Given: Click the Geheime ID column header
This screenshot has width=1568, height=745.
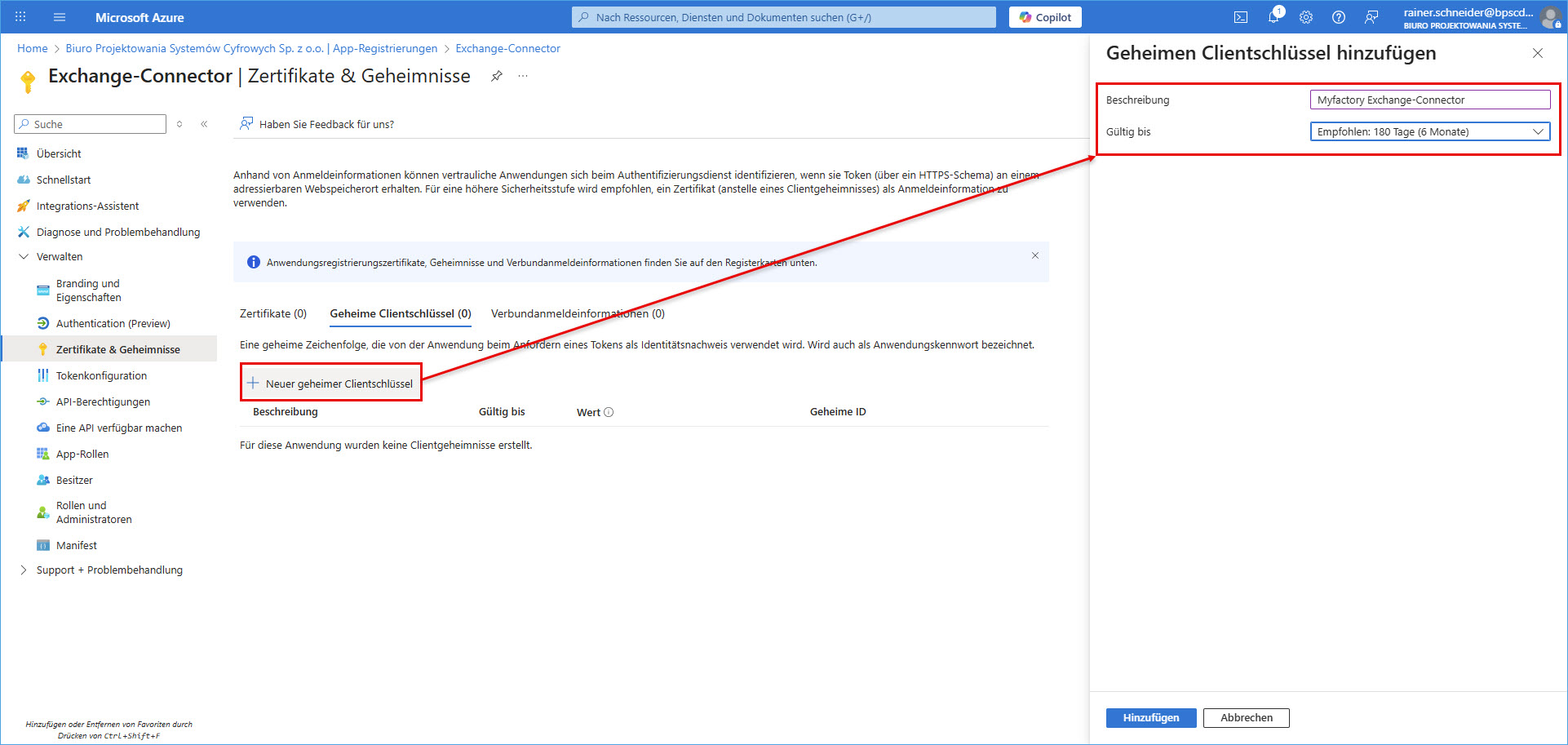Looking at the screenshot, I should pos(838,412).
